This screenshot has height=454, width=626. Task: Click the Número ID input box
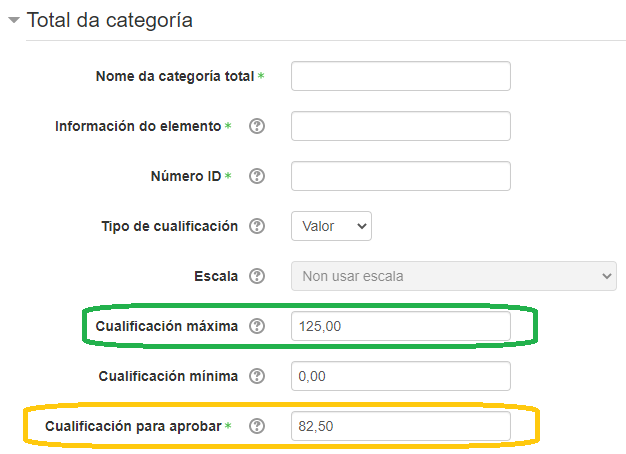[x=400, y=176]
